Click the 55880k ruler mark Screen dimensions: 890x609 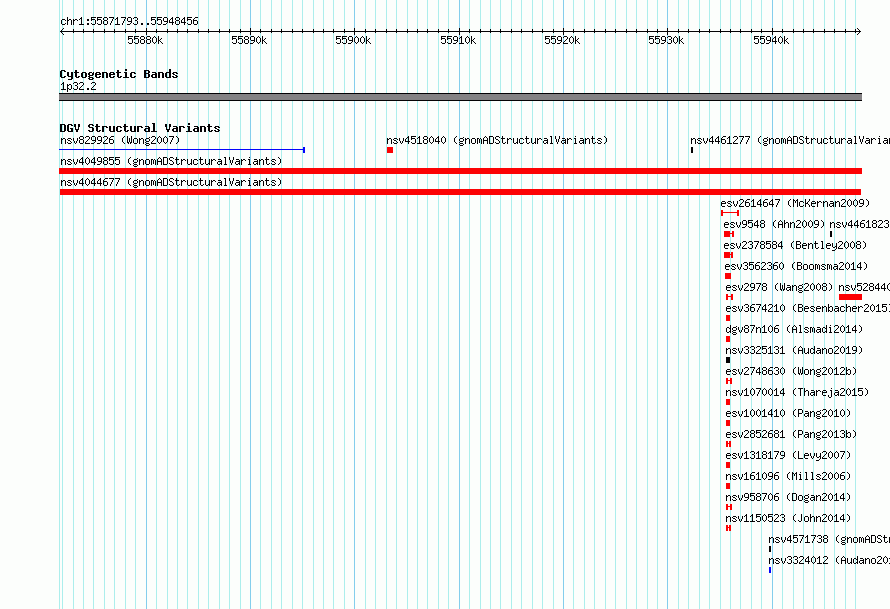click(145, 40)
